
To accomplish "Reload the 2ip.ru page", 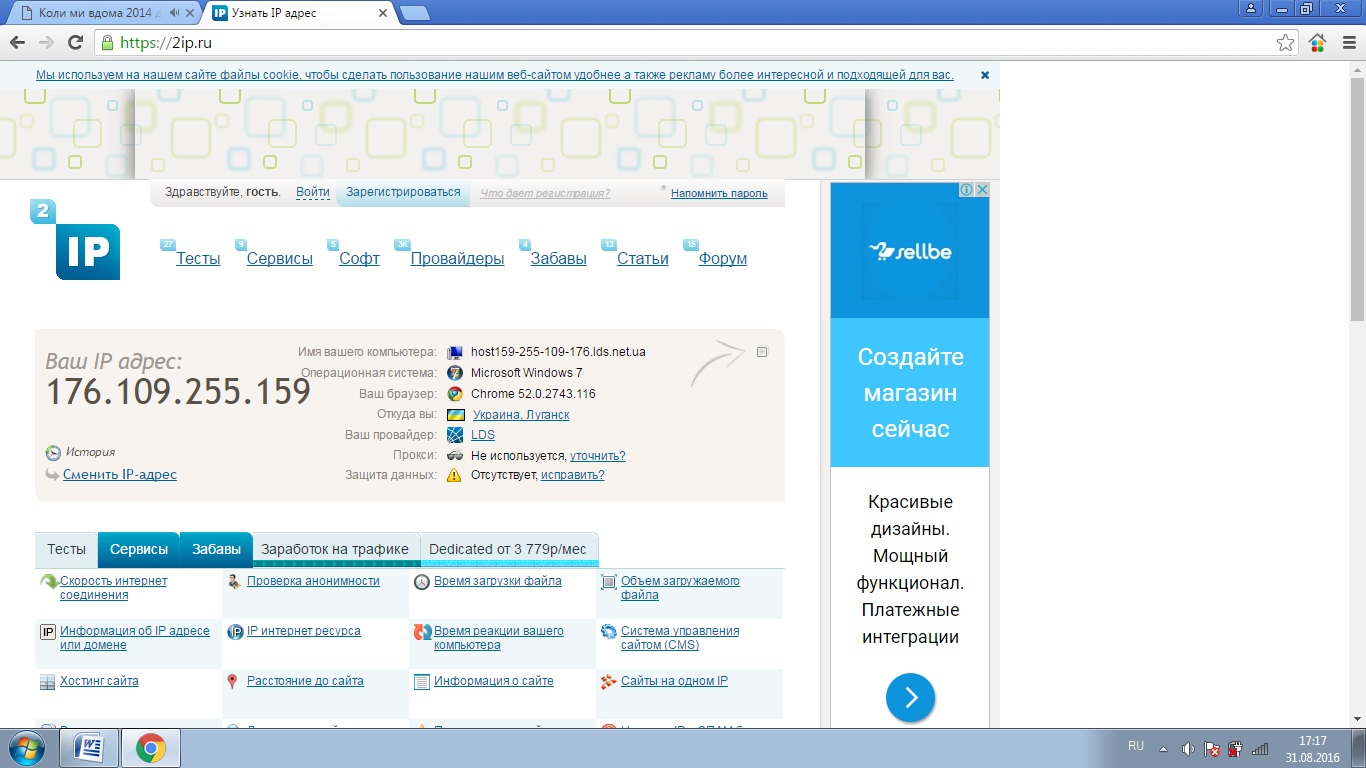I will pyautogui.click(x=75, y=43).
